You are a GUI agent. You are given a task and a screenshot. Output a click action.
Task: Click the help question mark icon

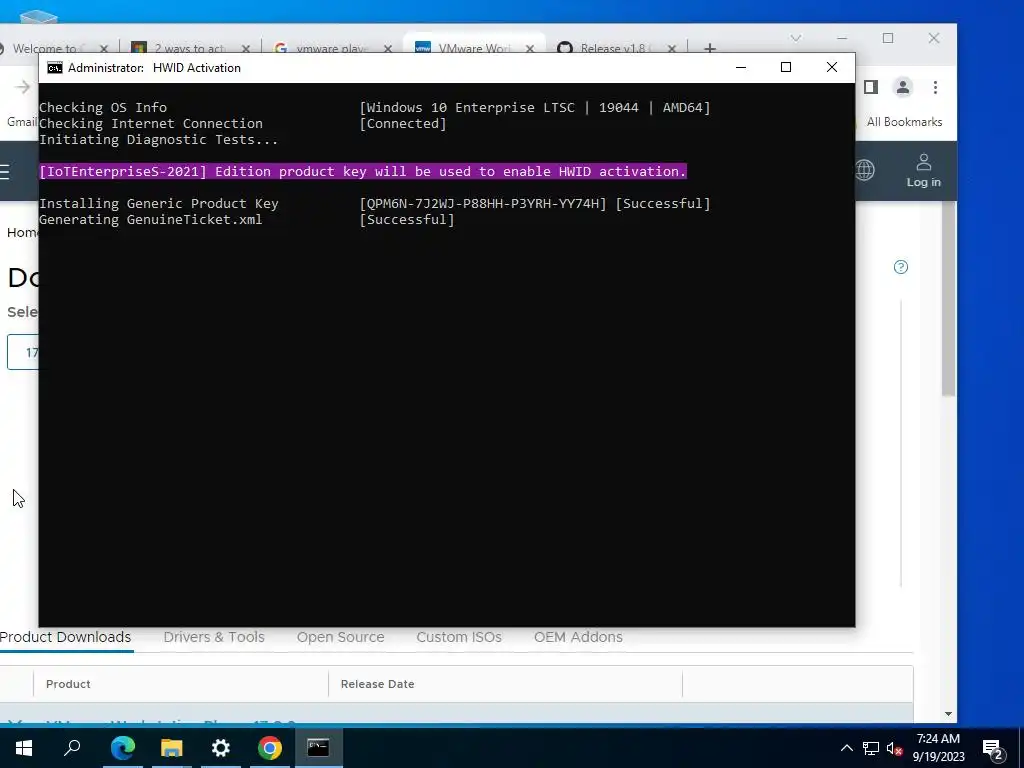click(901, 267)
